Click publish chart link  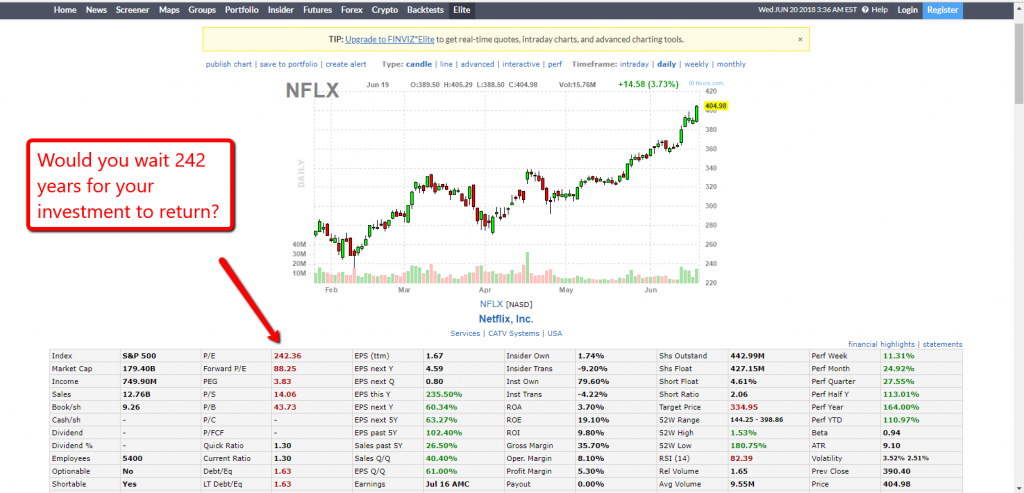229,64
